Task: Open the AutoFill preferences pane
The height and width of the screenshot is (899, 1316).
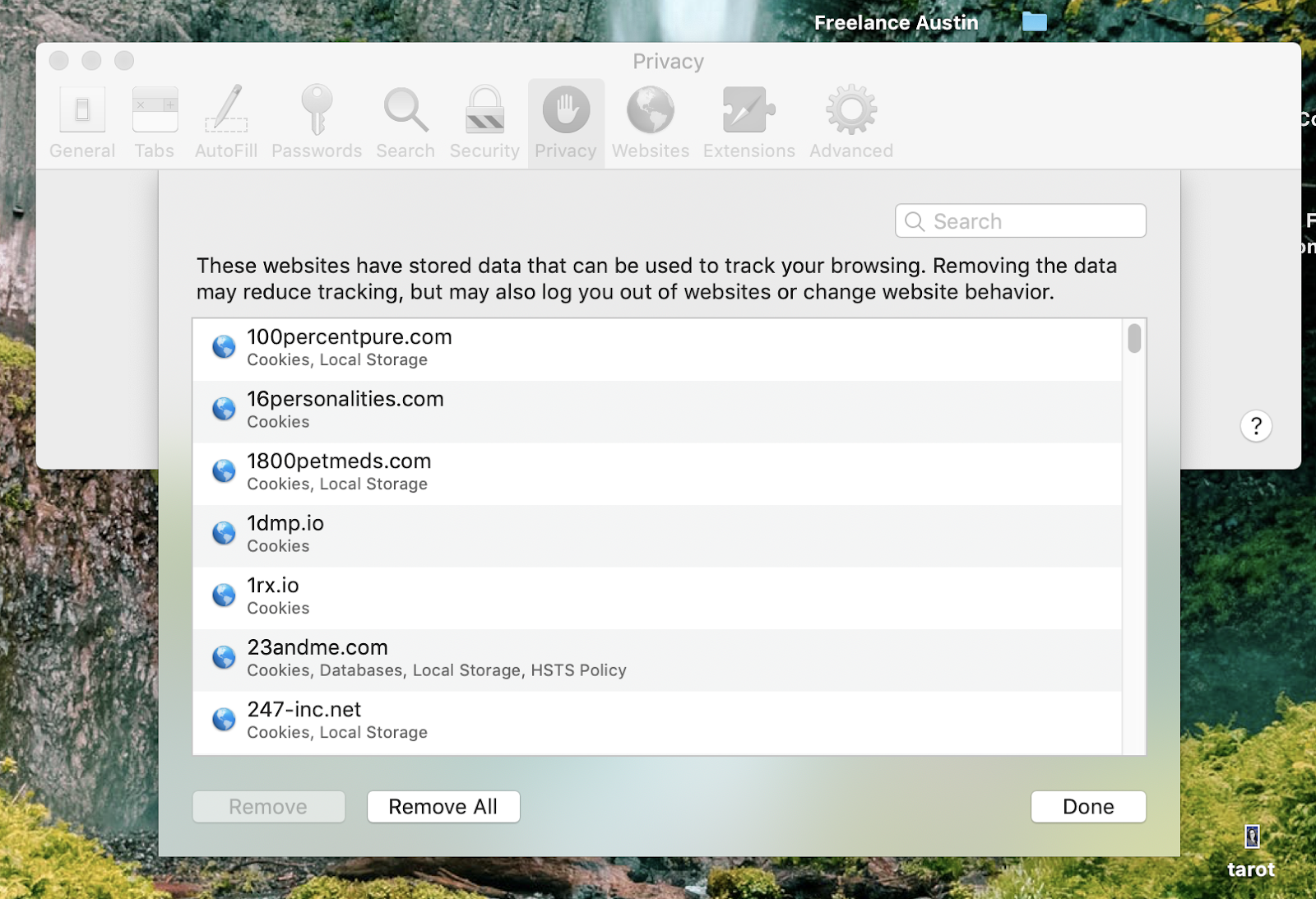Action: (226, 123)
